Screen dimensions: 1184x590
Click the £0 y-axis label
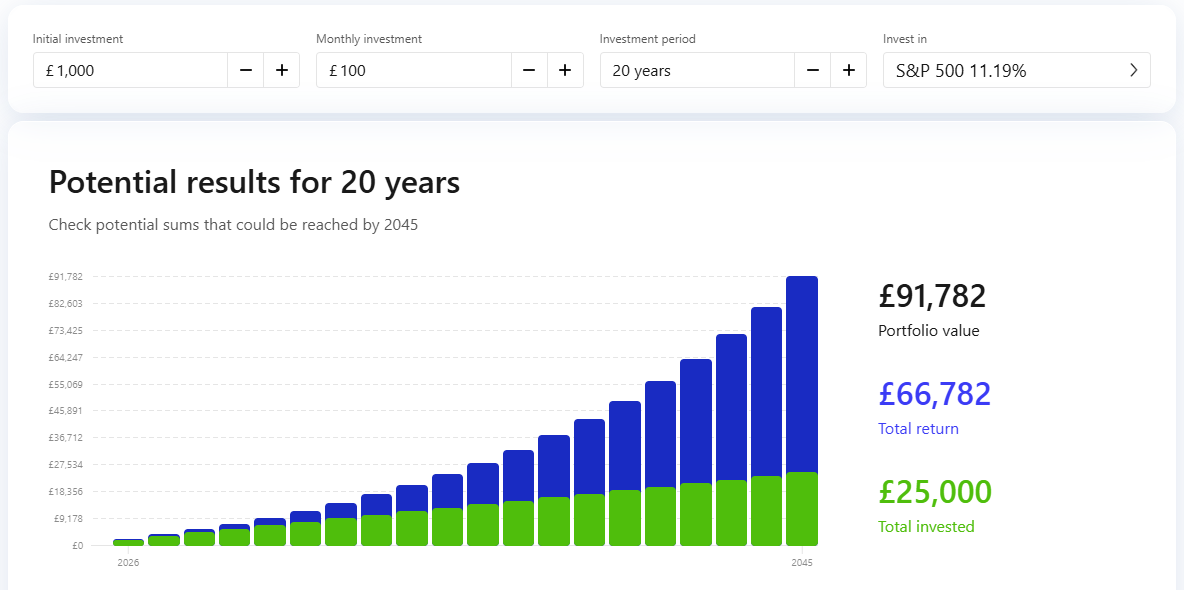click(77, 545)
